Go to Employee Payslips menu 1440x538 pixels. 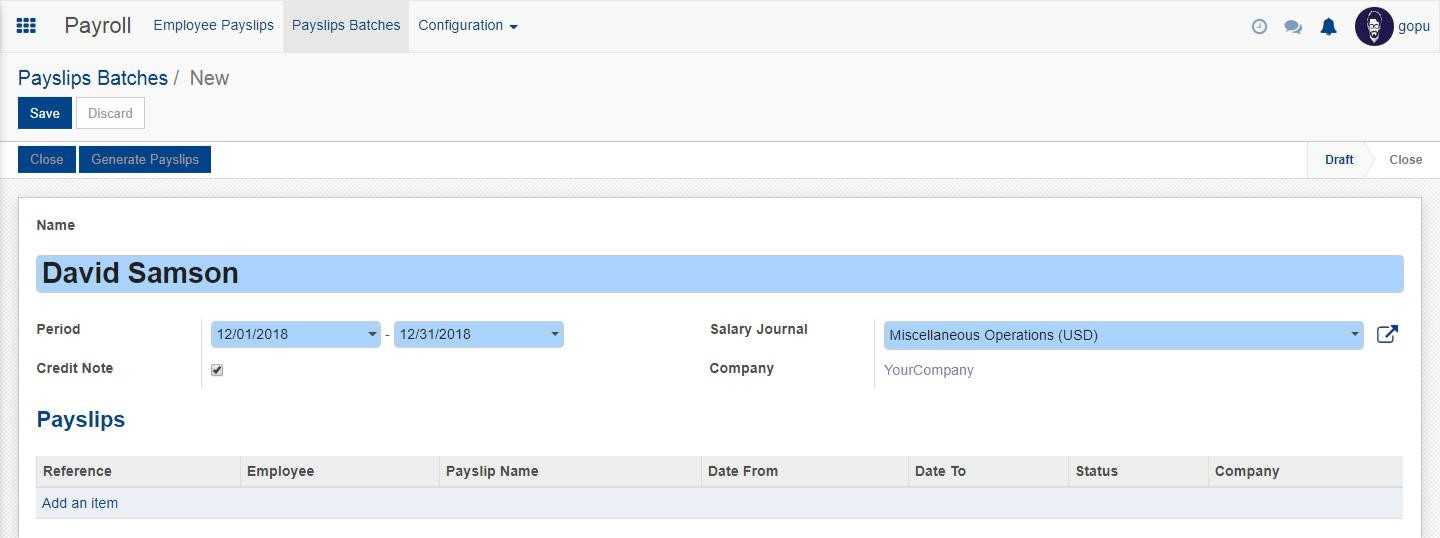213,26
